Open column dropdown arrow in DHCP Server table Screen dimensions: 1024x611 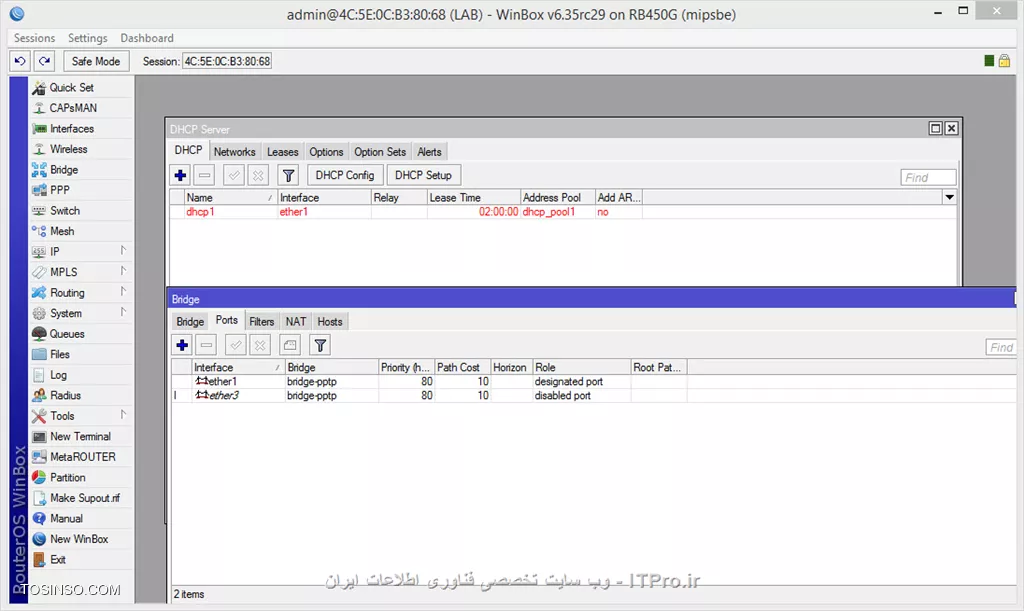(x=950, y=197)
